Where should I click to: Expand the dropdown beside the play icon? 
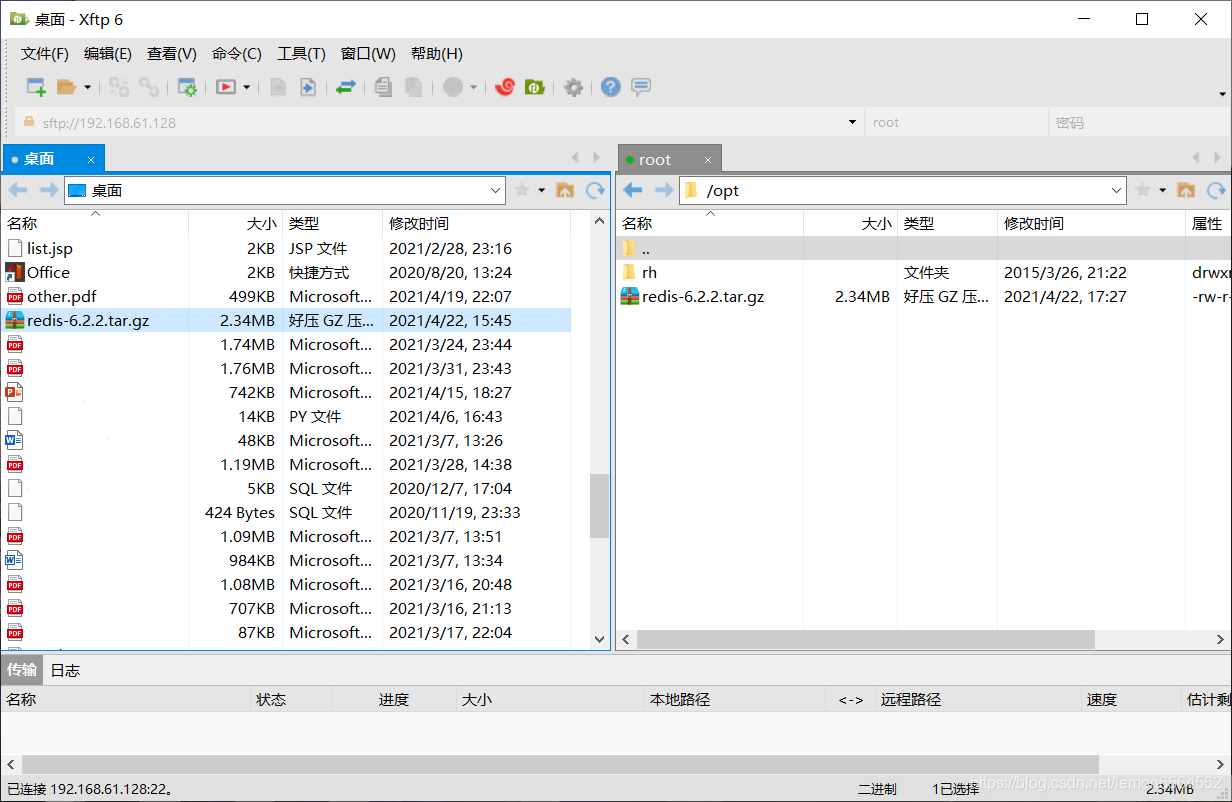(246, 87)
